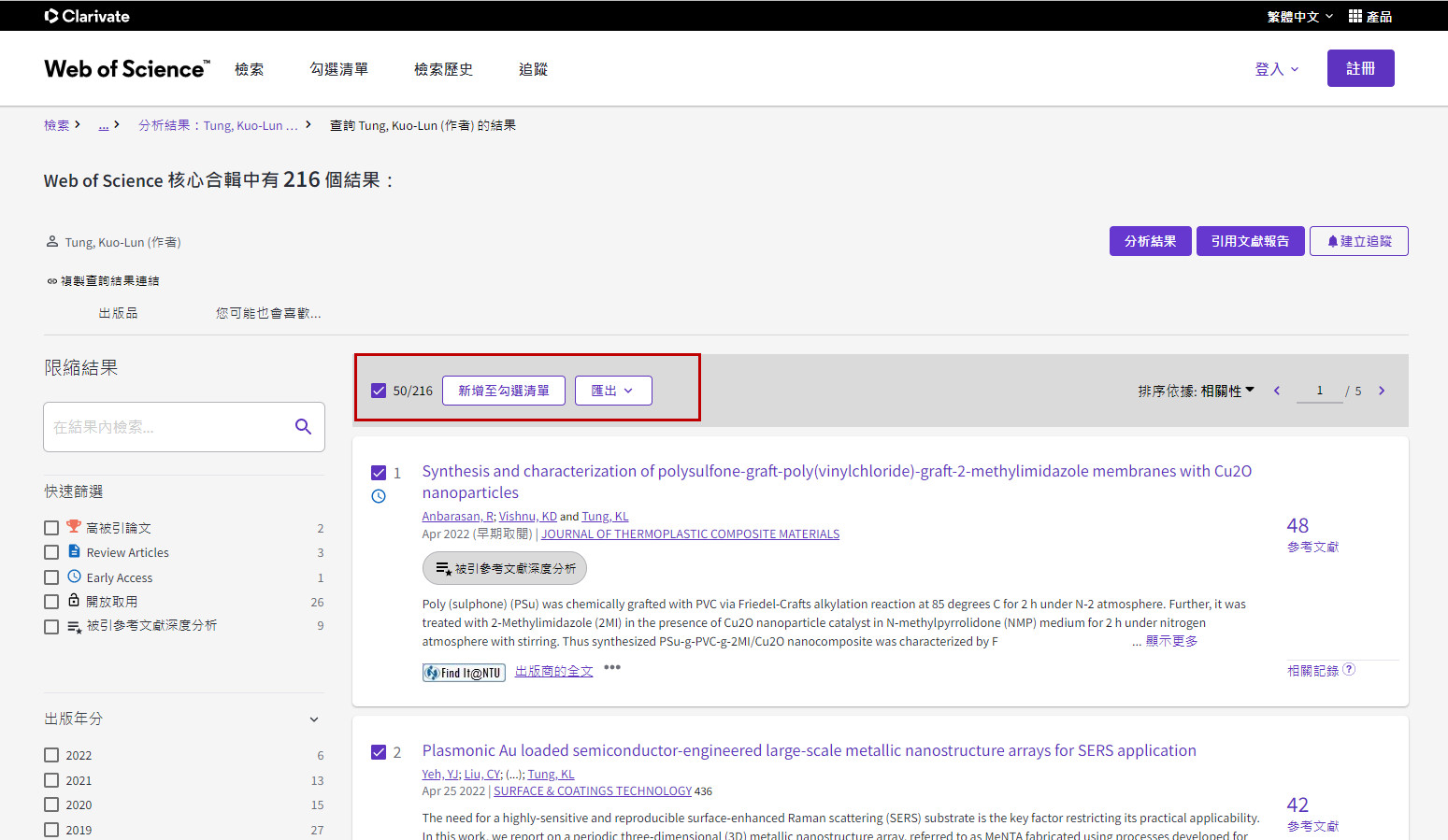This screenshot has width=1448, height=840.
Task: Open the Plasmonic Au loaded semiconductor article title
Action: tap(809, 750)
